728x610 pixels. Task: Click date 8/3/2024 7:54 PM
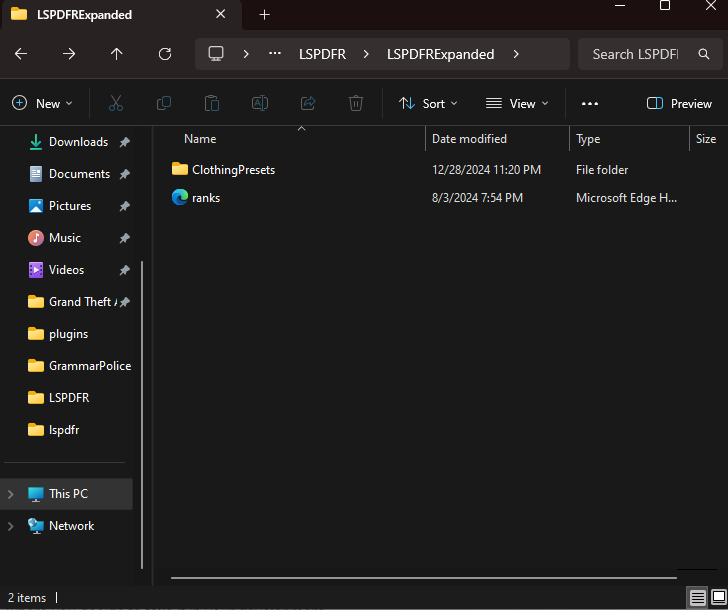477,198
